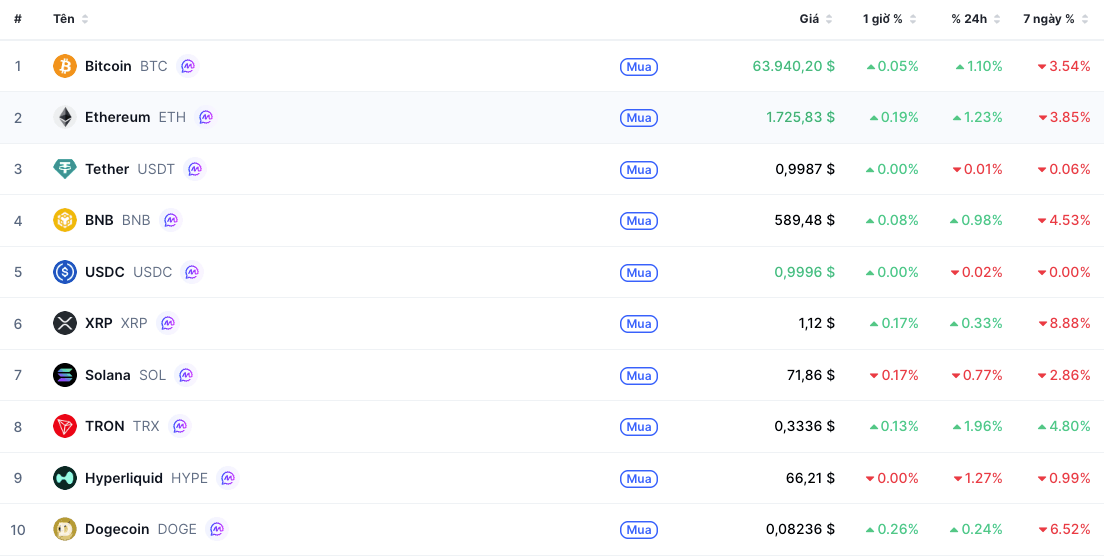Click the Ethereum coin logo
Image resolution: width=1104 pixels, height=557 pixels.
[65, 118]
